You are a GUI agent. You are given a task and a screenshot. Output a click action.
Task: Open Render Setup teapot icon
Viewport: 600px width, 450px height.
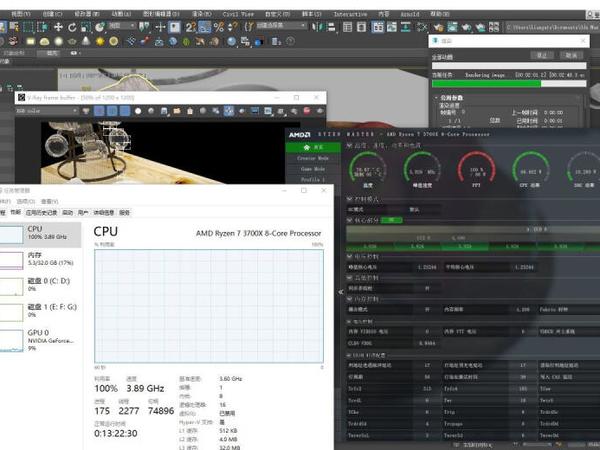[x=439, y=27]
